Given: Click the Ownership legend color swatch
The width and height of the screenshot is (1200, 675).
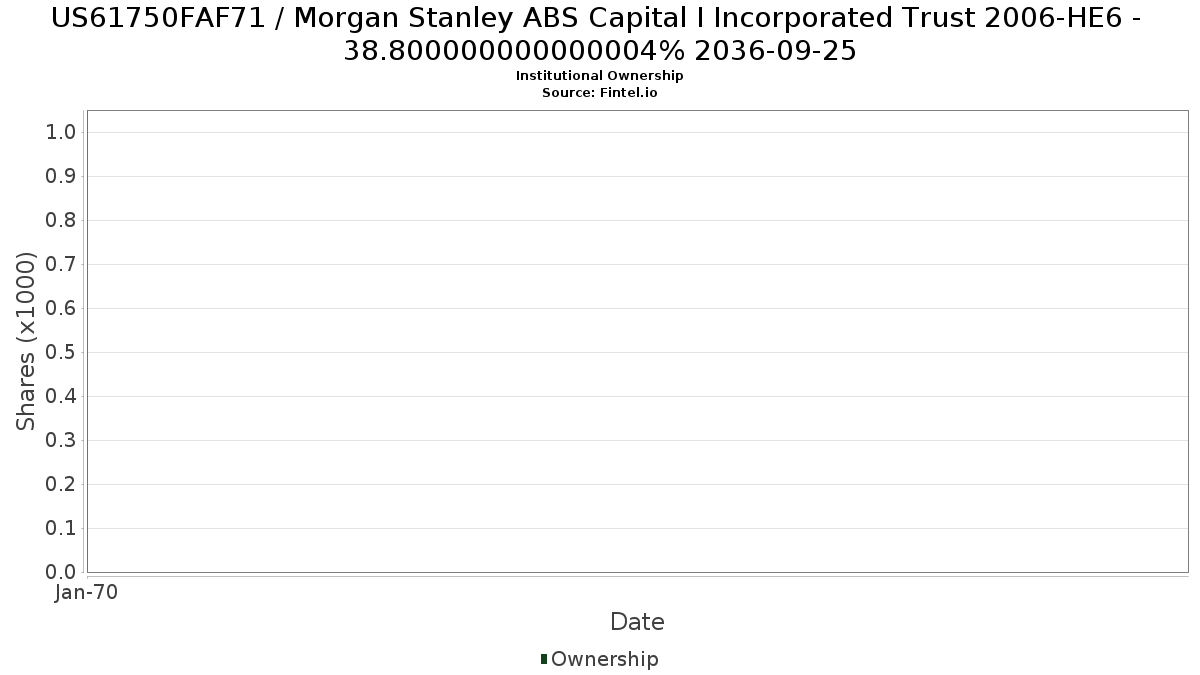Looking at the screenshot, I should 544,659.
